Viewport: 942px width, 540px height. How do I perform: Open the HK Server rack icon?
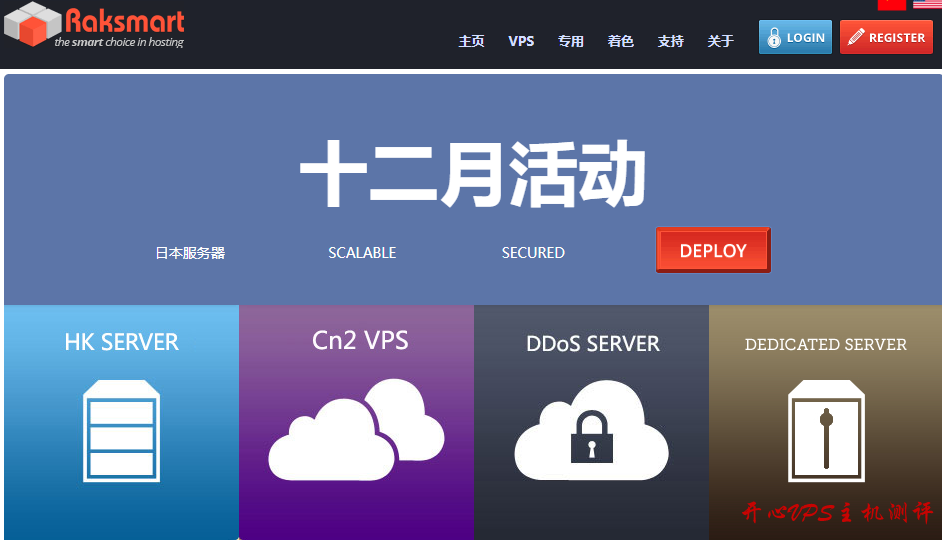121,431
